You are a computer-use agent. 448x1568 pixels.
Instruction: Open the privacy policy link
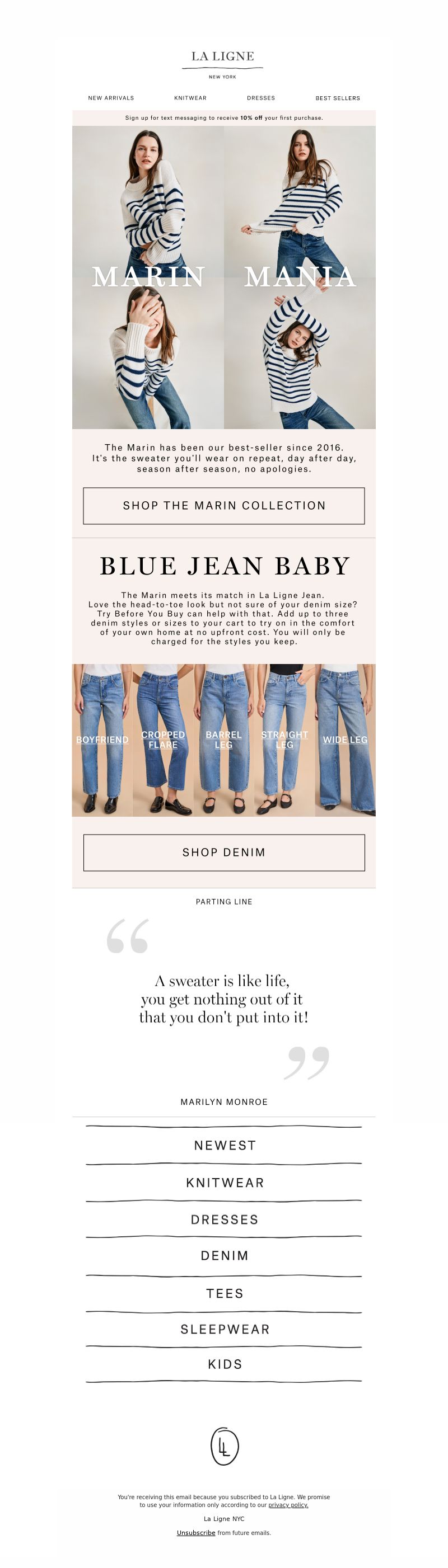tap(288, 1505)
